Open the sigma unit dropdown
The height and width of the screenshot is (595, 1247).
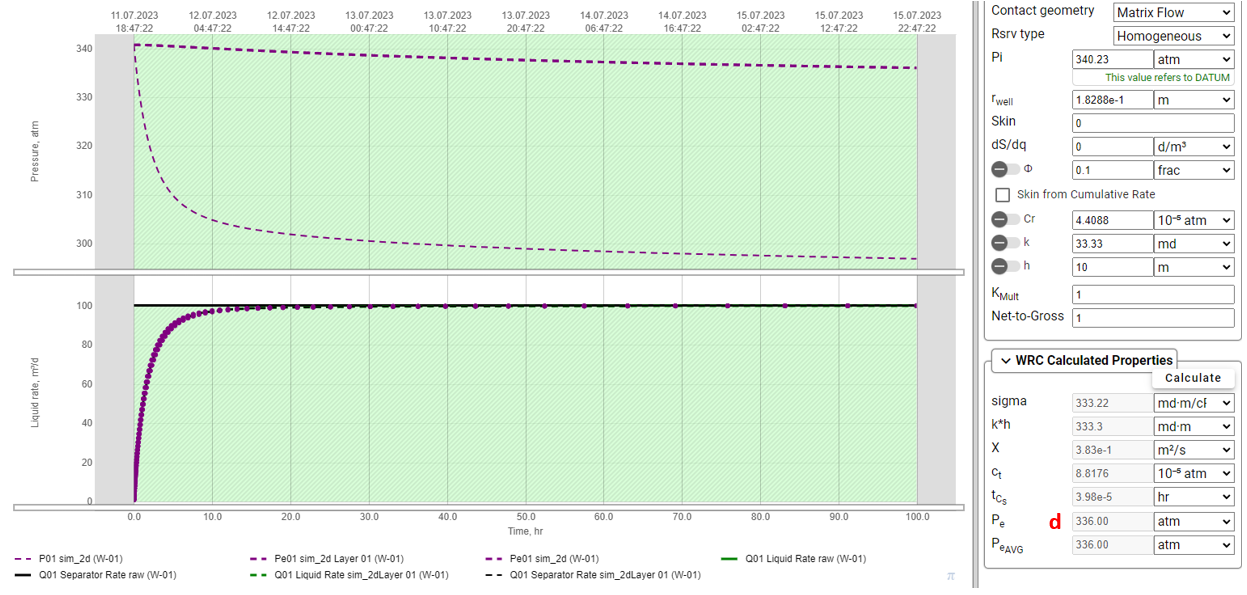(1194, 403)
